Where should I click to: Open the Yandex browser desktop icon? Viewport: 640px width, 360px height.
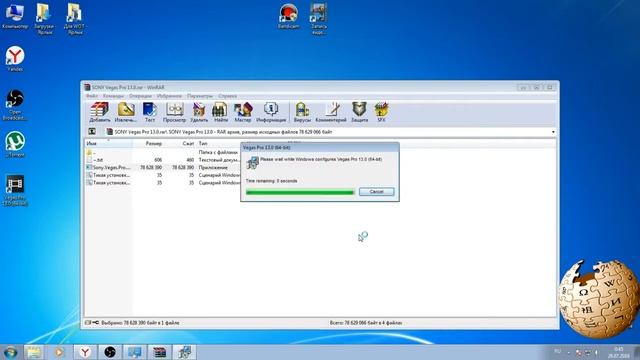pos(15,58)
